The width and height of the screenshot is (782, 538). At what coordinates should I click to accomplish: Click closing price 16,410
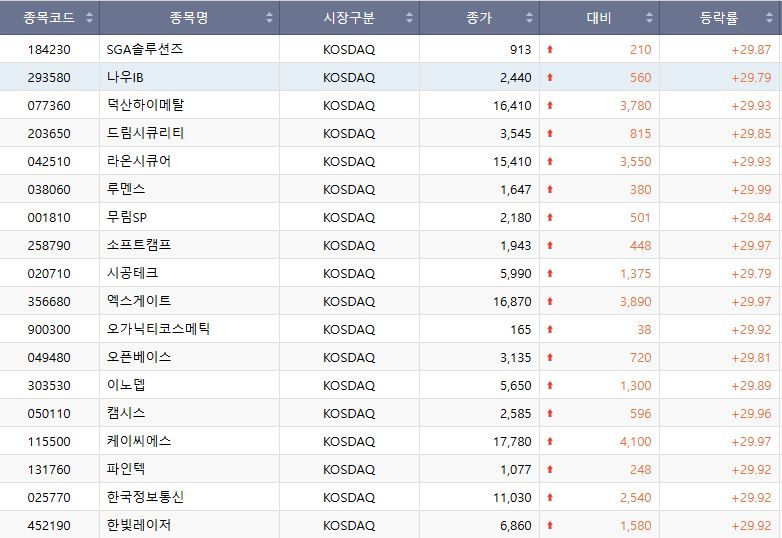pos(512,106)
